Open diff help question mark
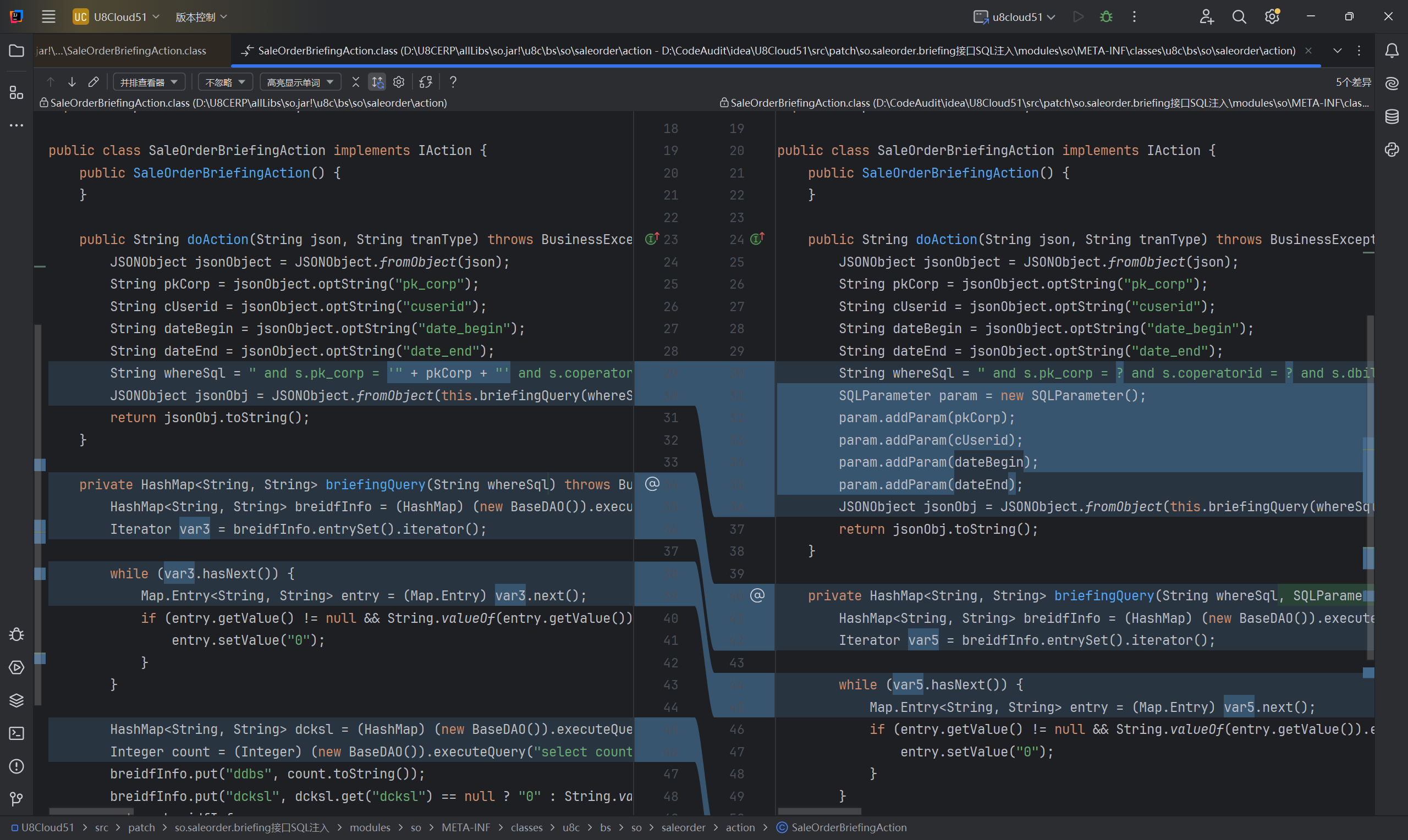 coord(452,82)
